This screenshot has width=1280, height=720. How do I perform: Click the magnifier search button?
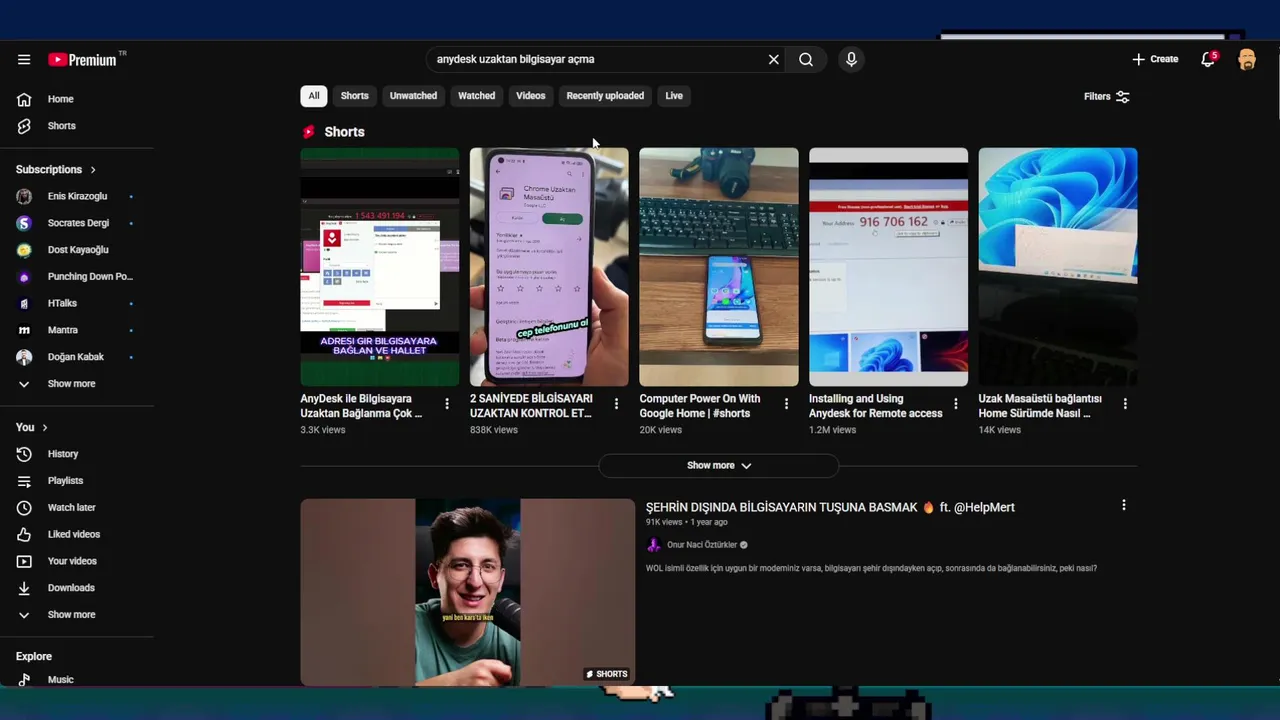coord(806,60)
